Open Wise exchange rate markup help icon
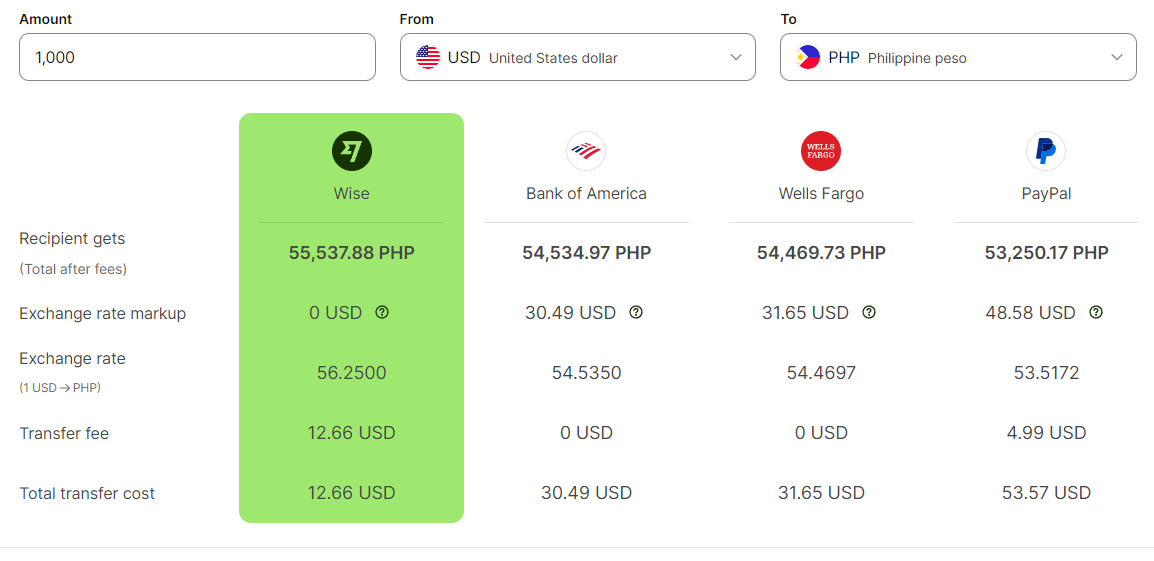The height and width of the screenshot is (561, 1154). point(382,313)
